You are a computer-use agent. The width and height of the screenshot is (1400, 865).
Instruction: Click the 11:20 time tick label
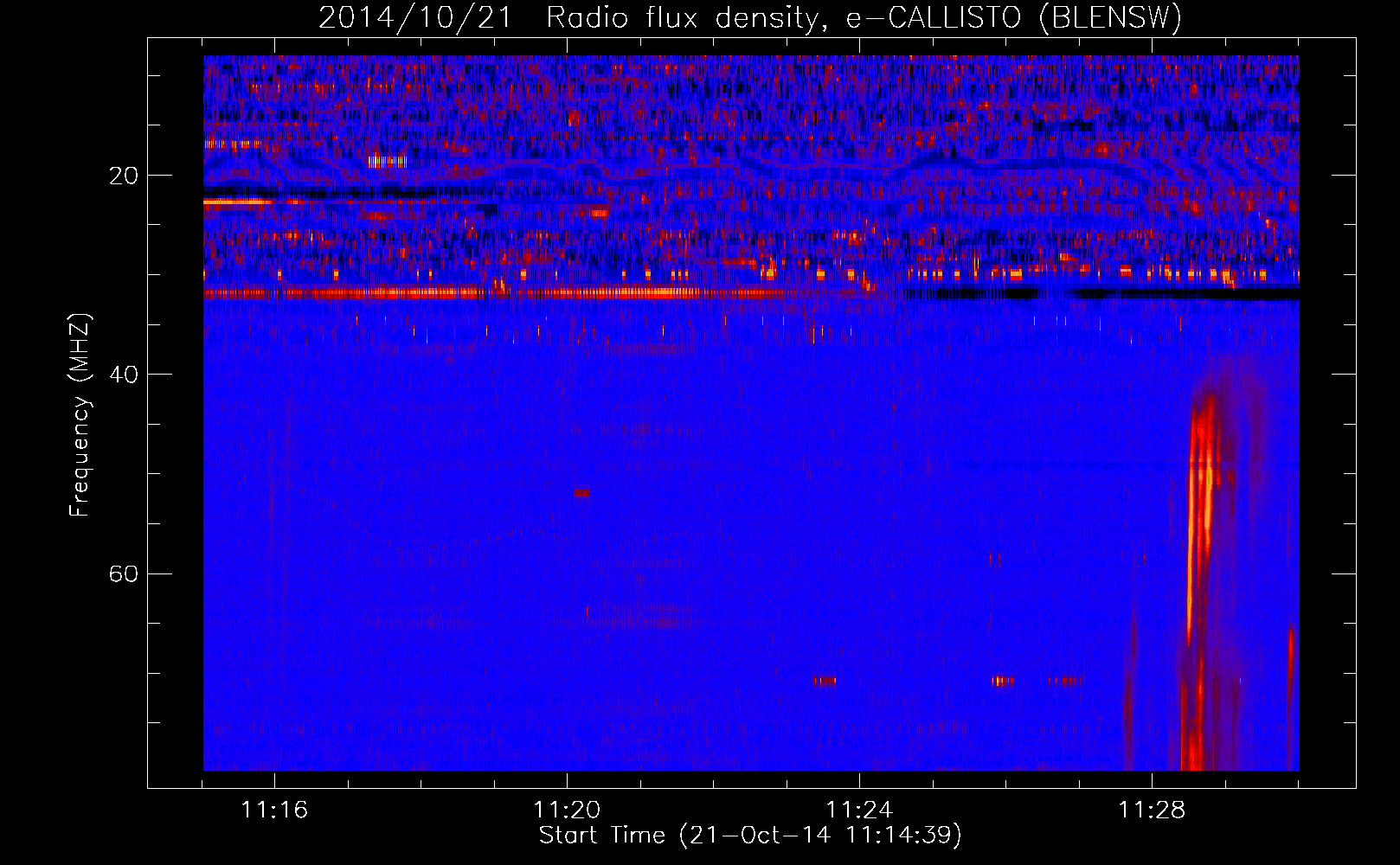(x=567, y=810)
